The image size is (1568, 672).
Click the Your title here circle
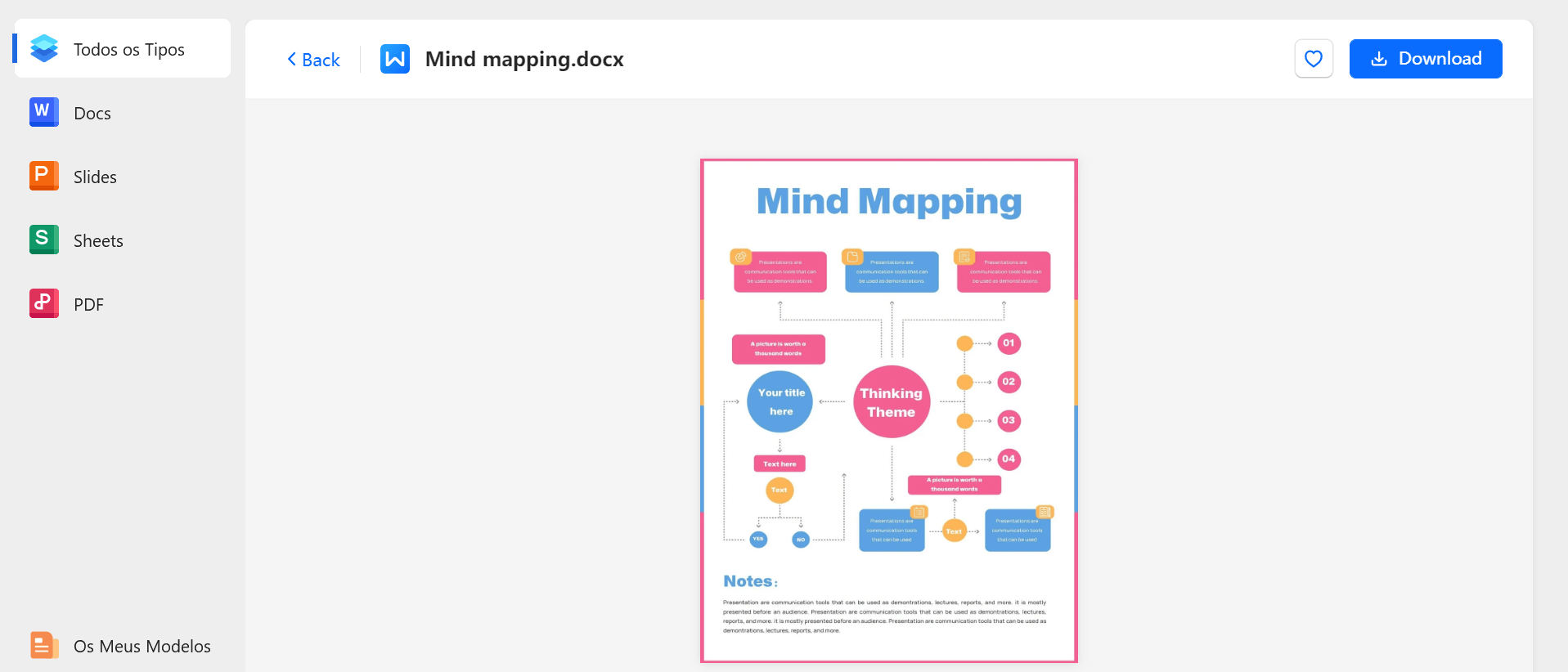click(780, 401)
